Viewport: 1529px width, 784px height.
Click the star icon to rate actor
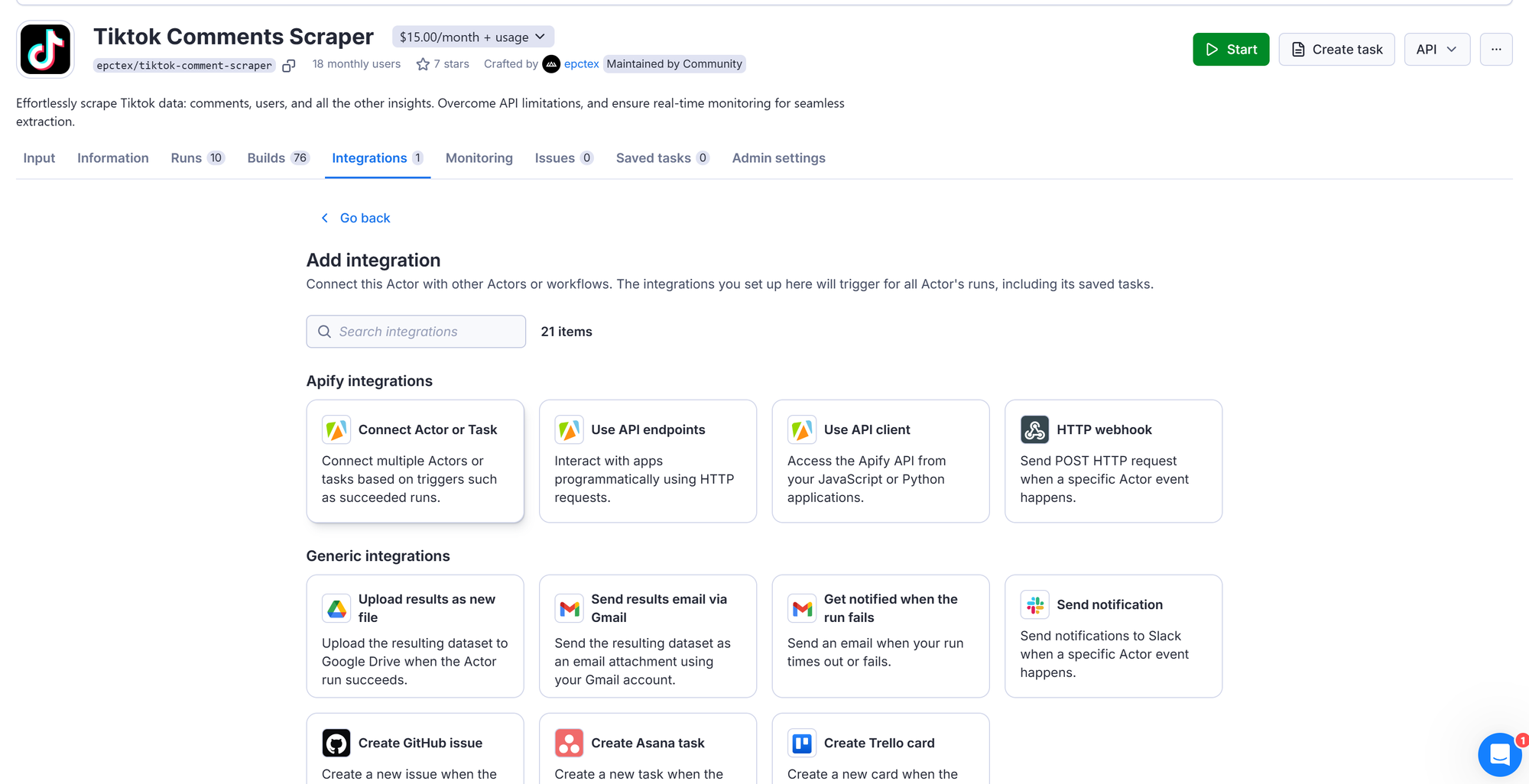tap(423, 64)
